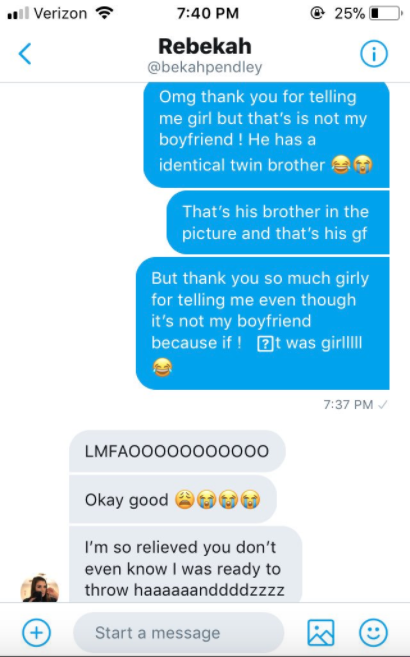Open Rebekah's profile picture thumbnail

(40, 589)
